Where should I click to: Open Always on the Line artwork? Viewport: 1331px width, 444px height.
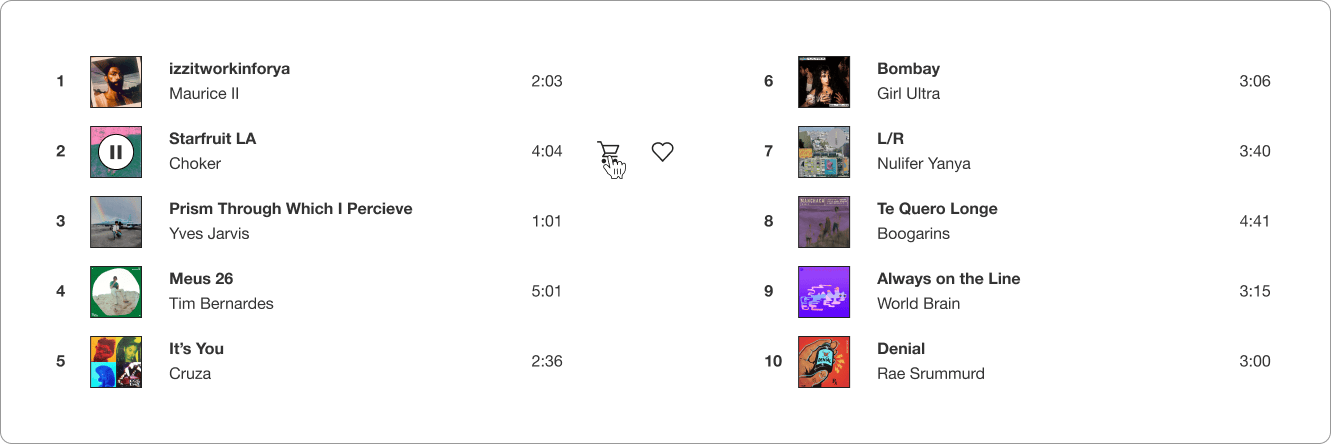[x=824, y=292]
